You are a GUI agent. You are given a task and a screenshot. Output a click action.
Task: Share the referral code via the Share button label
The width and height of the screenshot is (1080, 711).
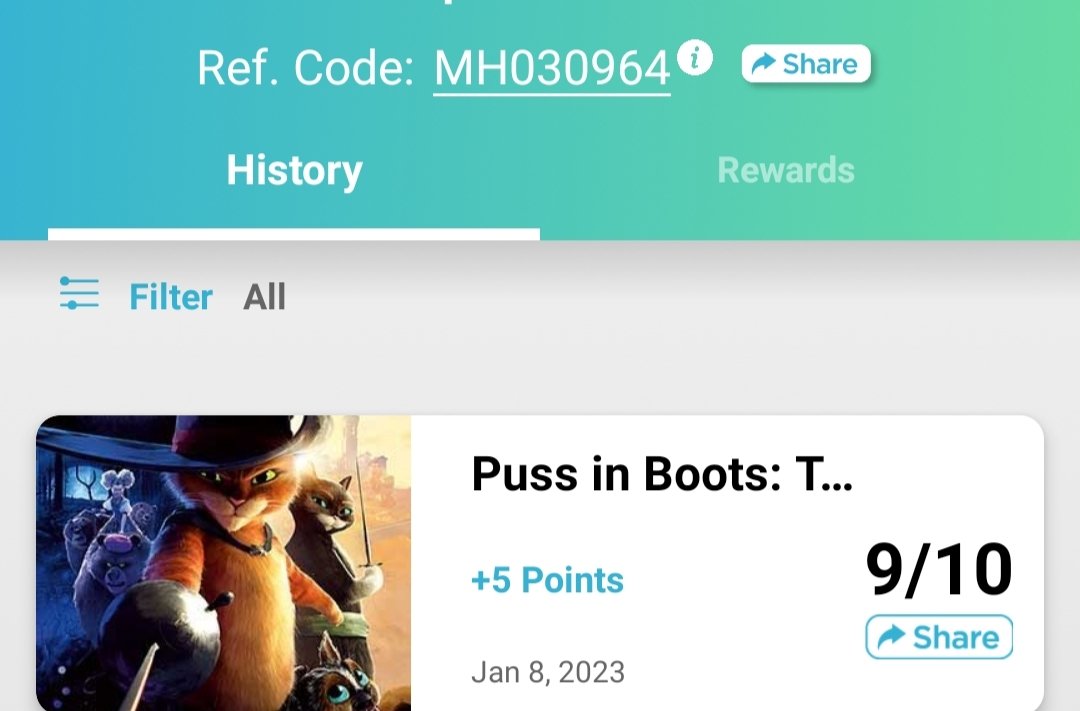click(820, 64)
